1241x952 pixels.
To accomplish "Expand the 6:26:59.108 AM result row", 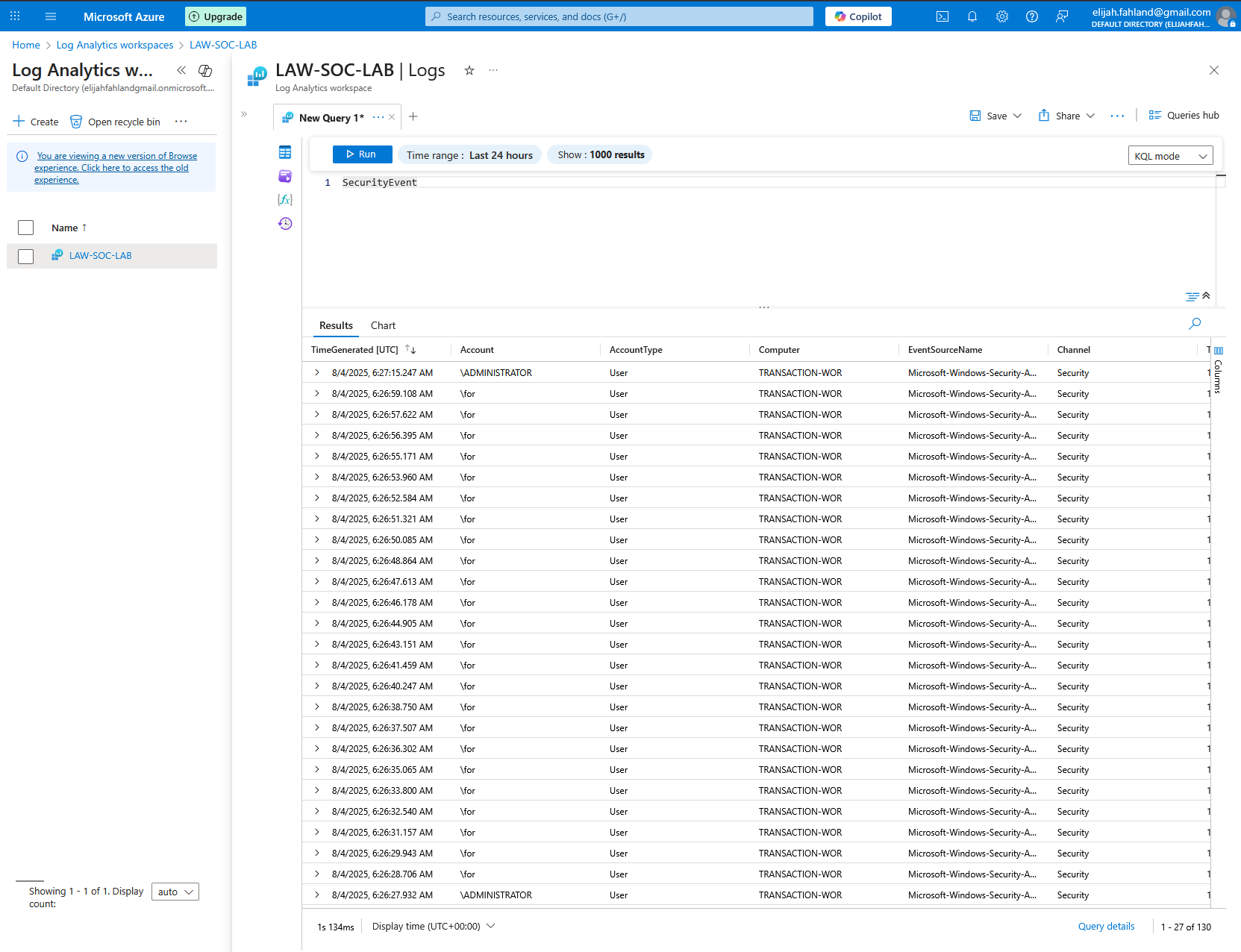I will (x=317, y=393).
